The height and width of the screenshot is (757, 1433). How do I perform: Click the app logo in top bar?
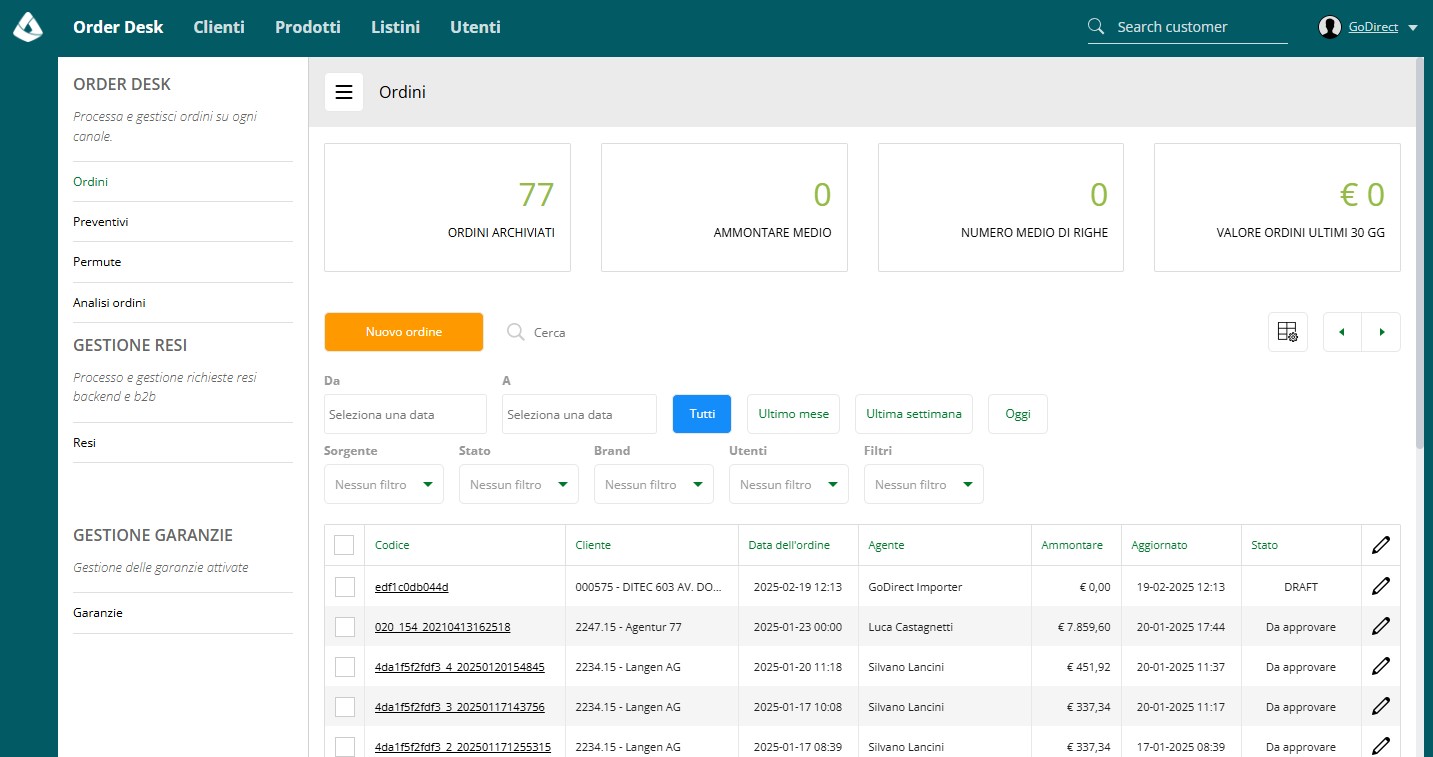(x=28, y=27)
